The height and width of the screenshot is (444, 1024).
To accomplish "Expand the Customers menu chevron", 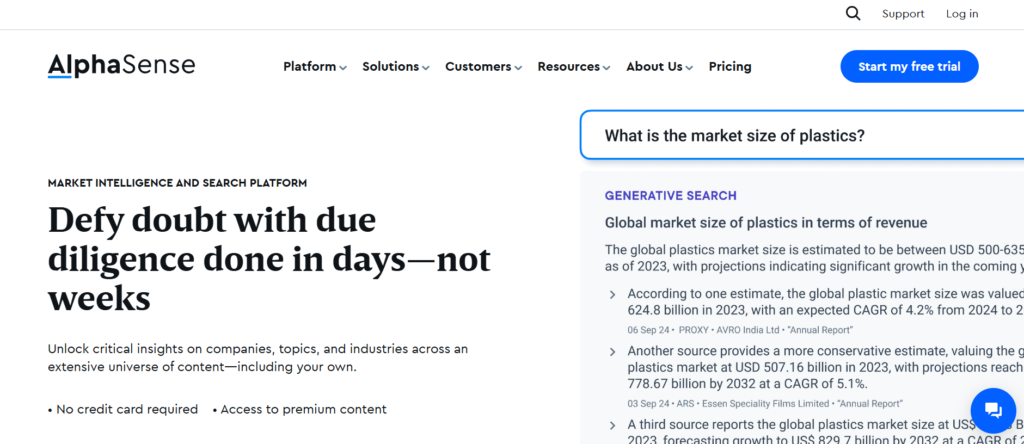I will point(518,67).
